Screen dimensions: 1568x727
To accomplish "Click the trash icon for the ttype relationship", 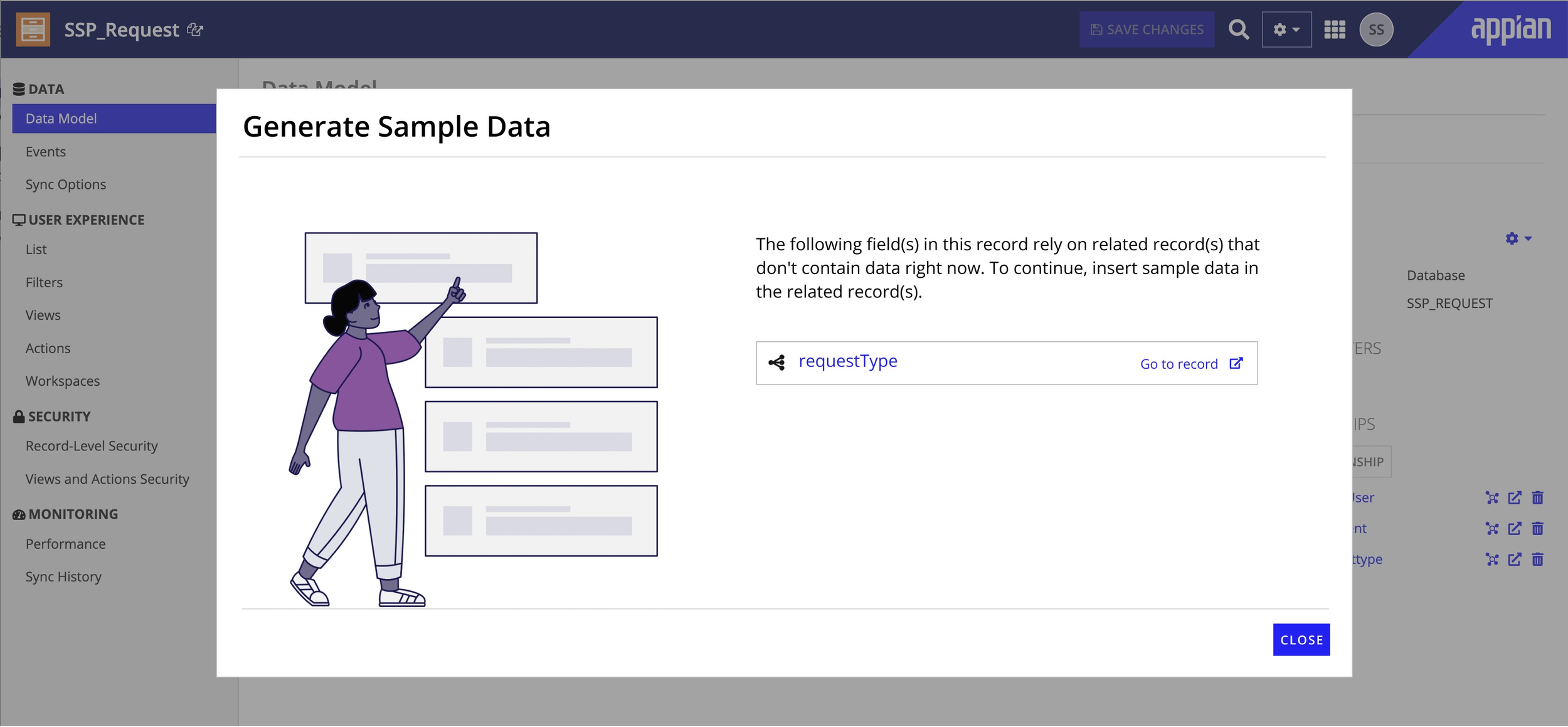I will pos(1537,559).
